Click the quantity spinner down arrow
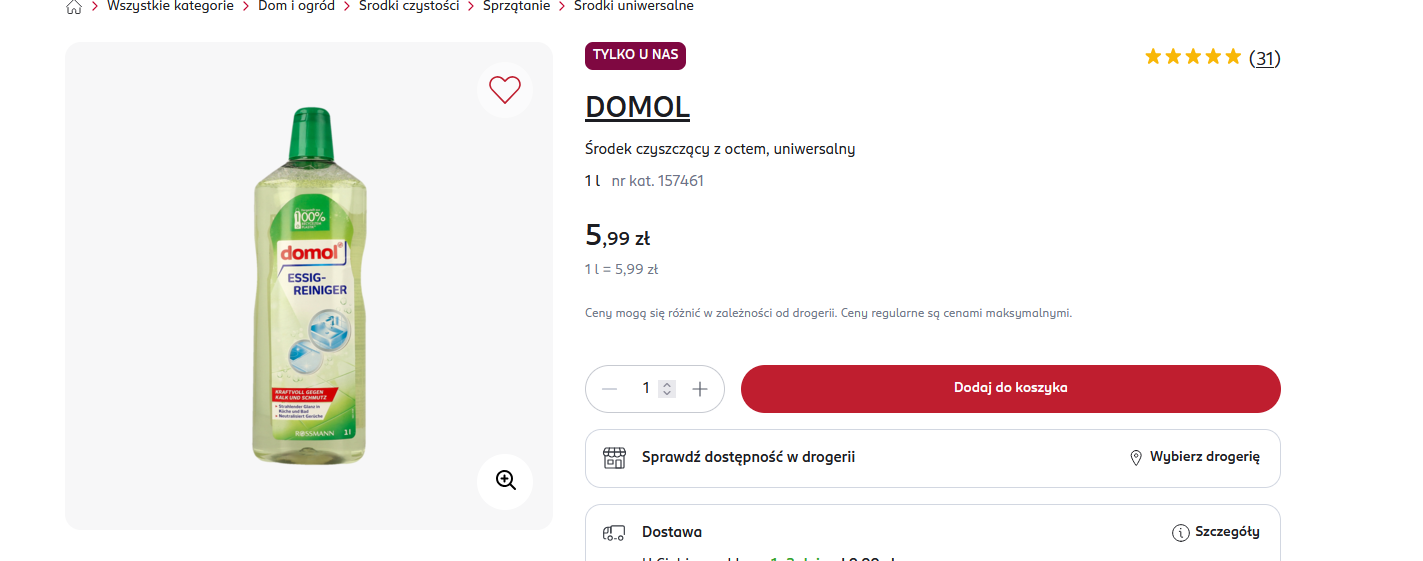The width and height of the screenshot is (1423, 561). click(667, 393)
